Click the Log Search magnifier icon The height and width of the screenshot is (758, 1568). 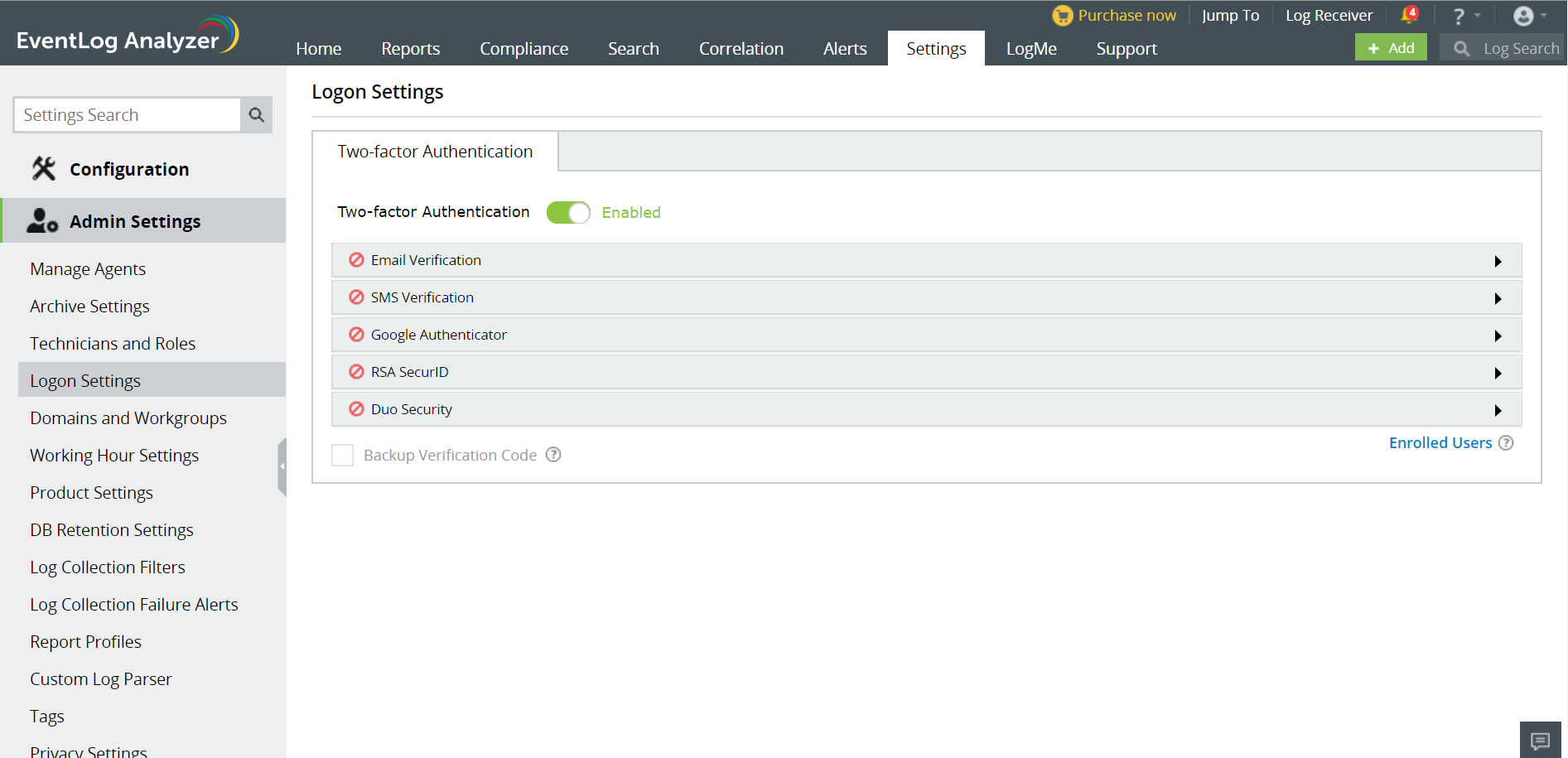tap(1462, 49)
